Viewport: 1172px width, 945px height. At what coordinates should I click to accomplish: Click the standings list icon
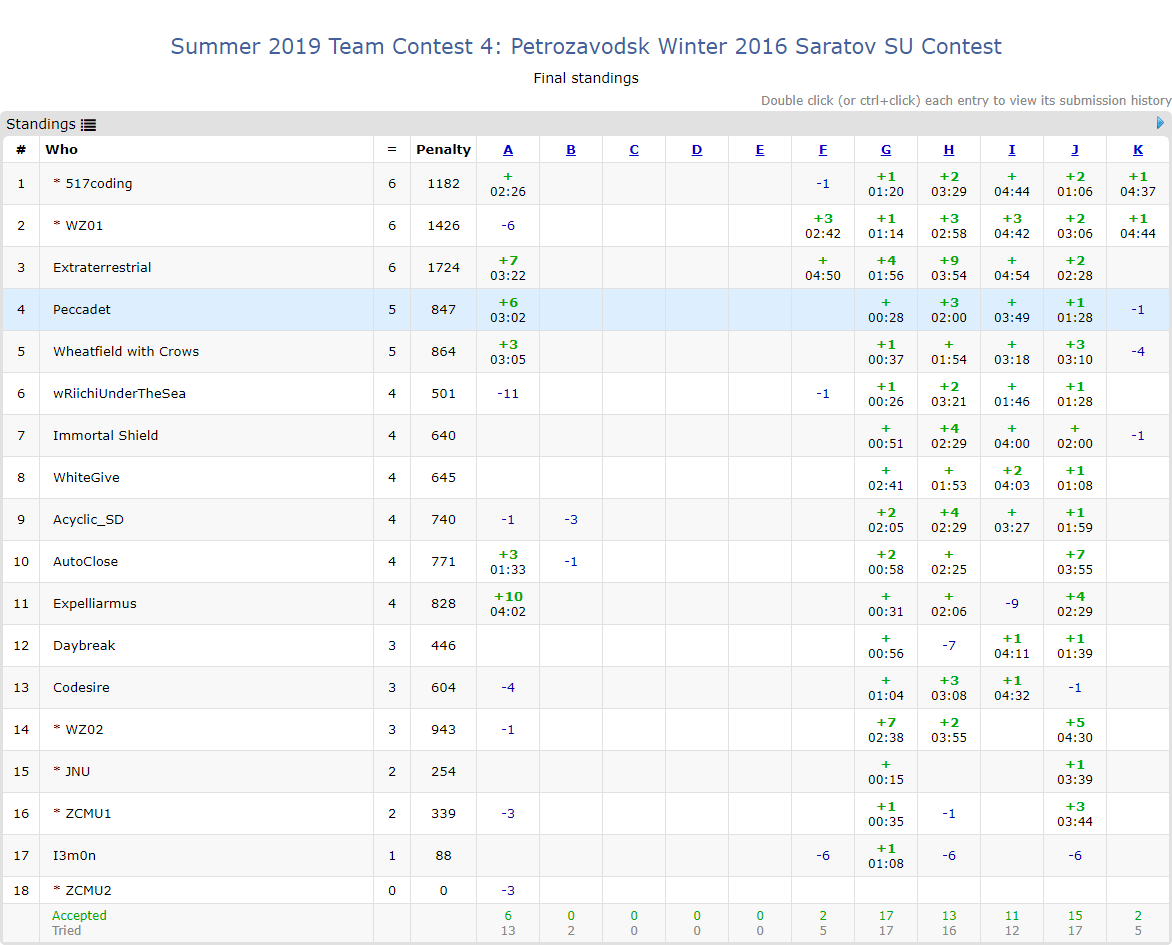pos(89,125)
